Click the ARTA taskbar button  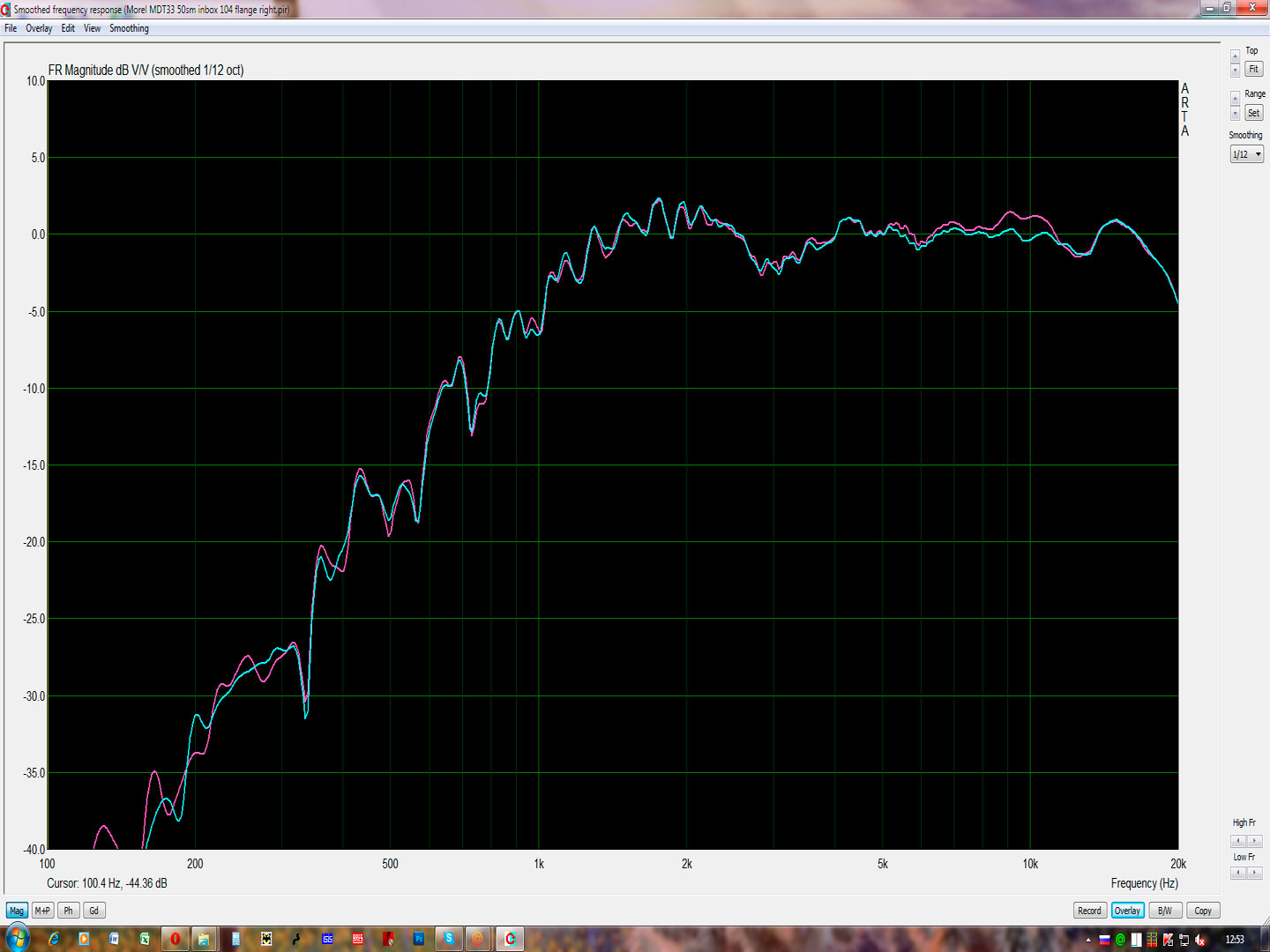coord(510,939)
